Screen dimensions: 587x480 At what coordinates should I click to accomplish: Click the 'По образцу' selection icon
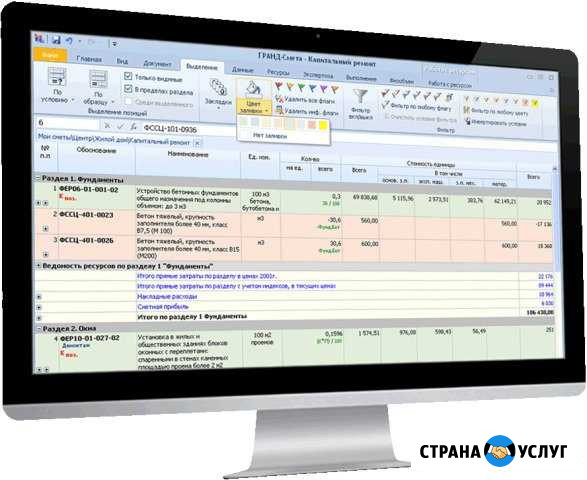pyautogui.click(x=98, y=80)
